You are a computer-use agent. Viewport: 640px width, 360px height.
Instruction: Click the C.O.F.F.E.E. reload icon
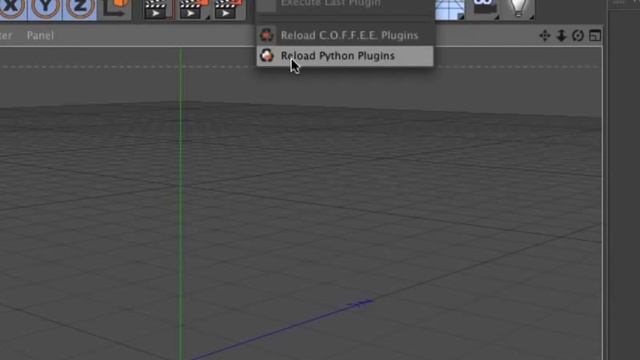coord(267,35)
